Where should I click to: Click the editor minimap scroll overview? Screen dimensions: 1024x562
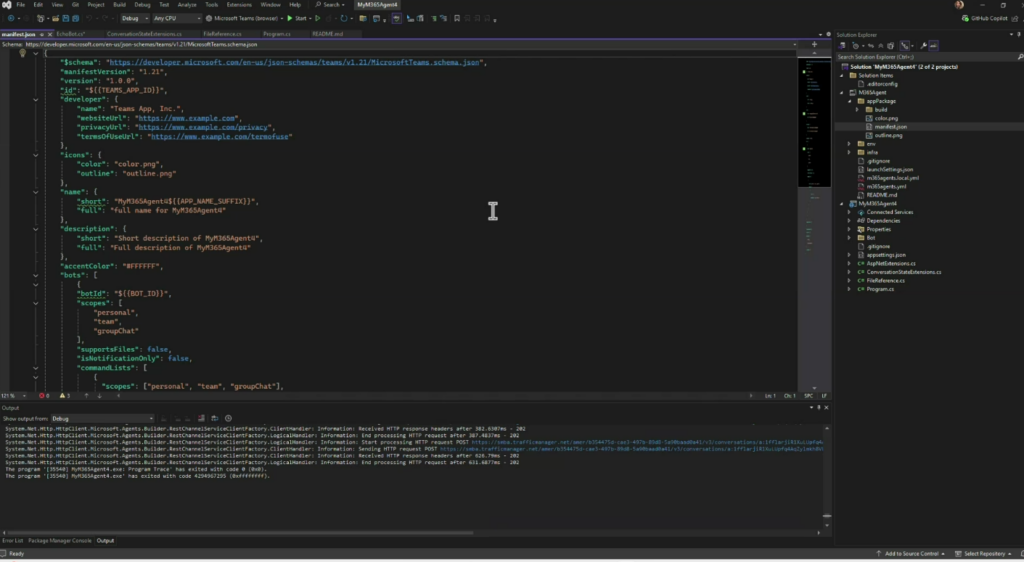pos(814,222)
